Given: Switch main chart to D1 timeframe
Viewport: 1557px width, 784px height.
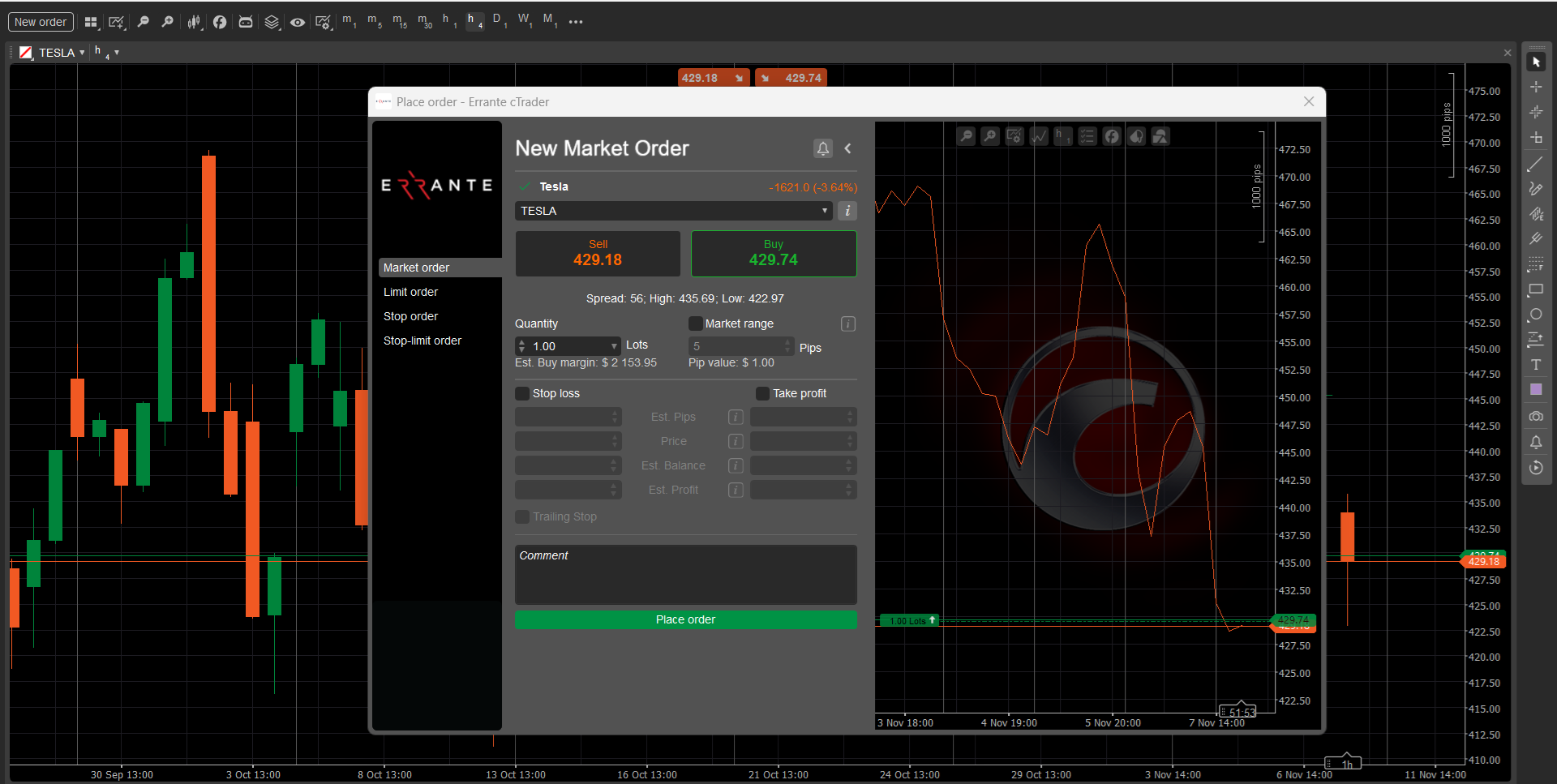Looking at the screenshot, I should tap(500, 20).
